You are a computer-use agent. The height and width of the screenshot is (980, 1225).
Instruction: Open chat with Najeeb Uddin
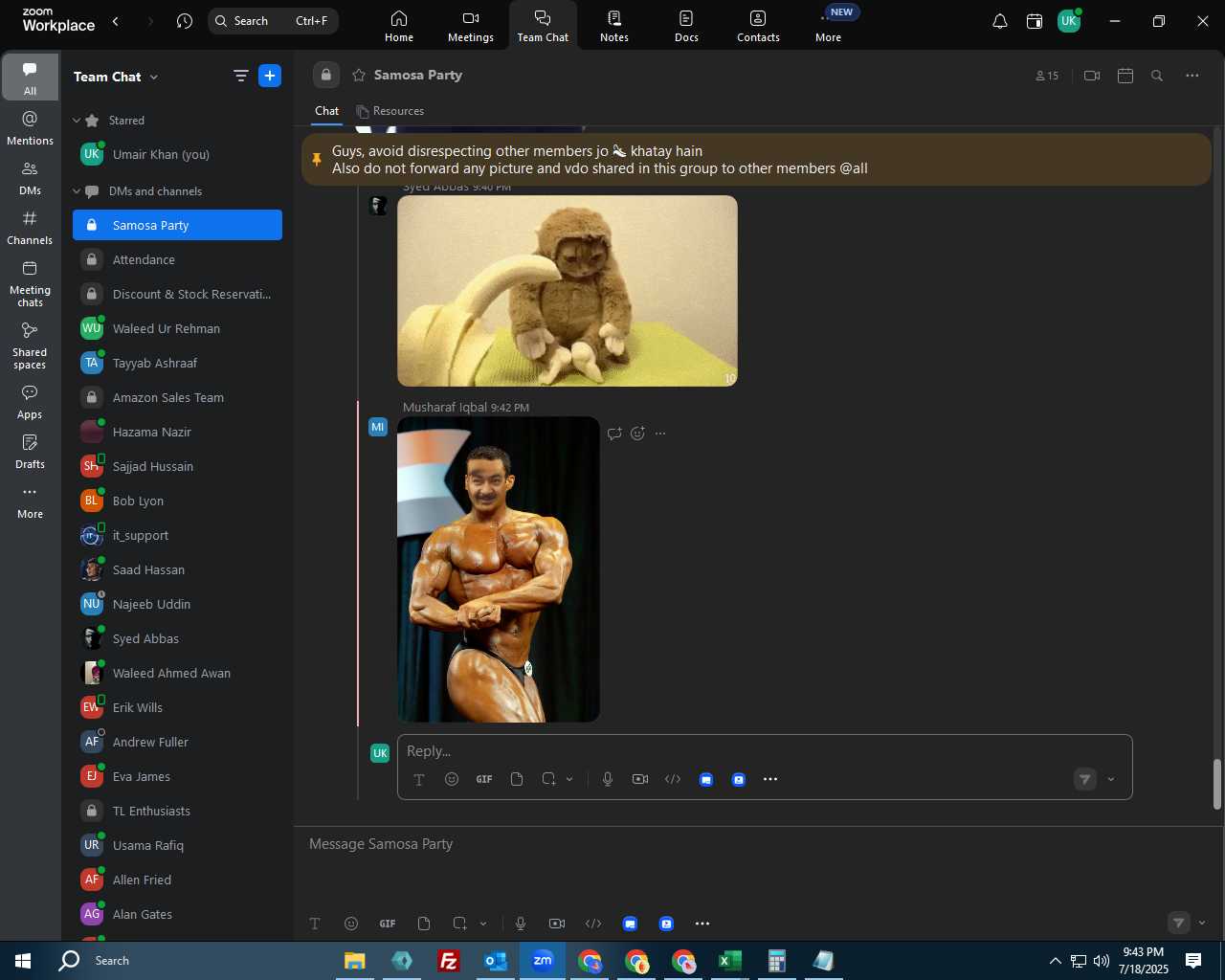click(x=177, y=604)
